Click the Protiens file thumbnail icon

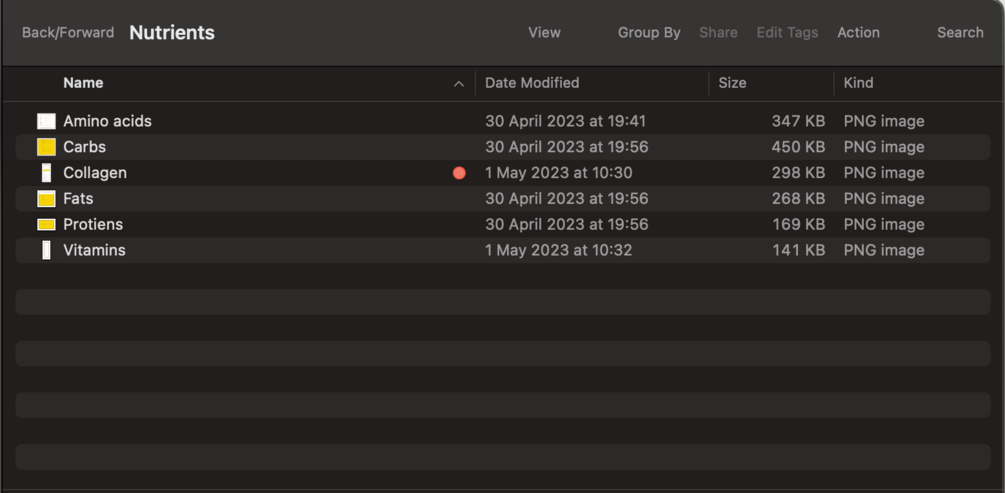[46, 225]
